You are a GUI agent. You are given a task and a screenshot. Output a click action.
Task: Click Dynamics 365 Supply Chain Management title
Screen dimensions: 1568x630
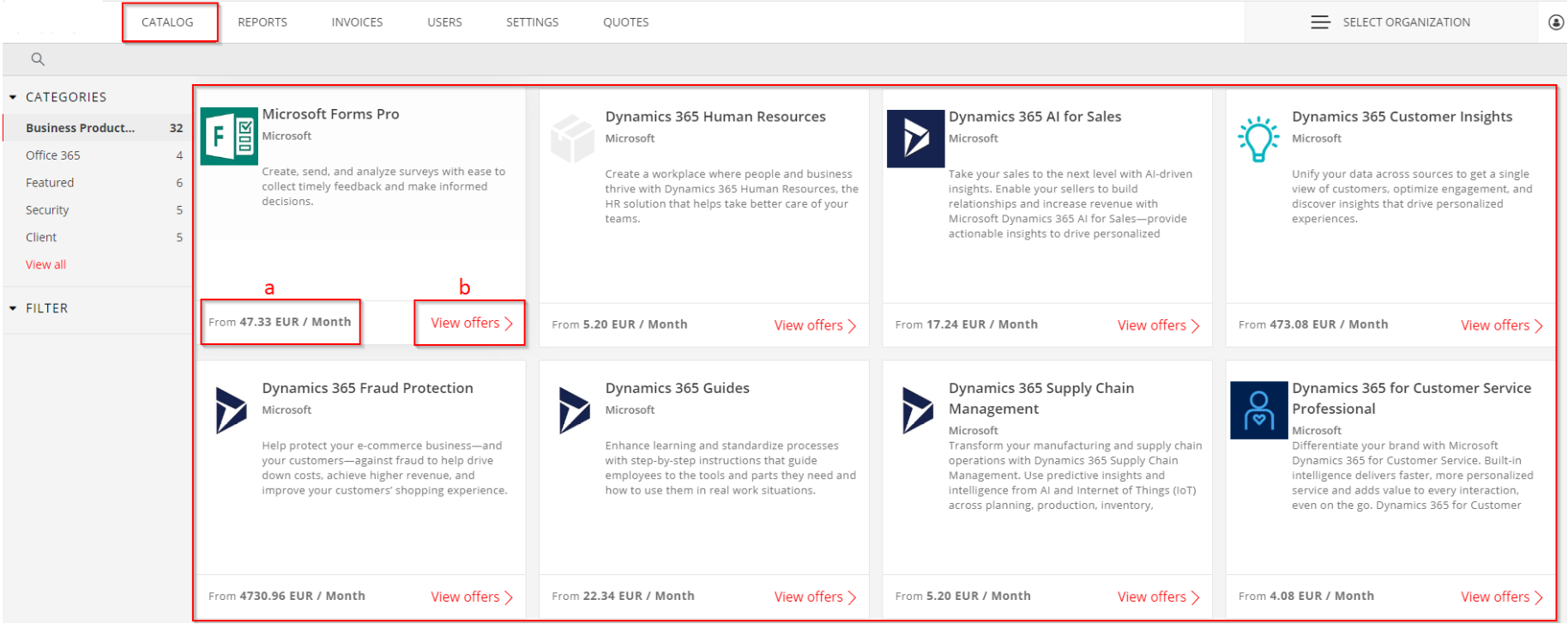[1041, 398]
